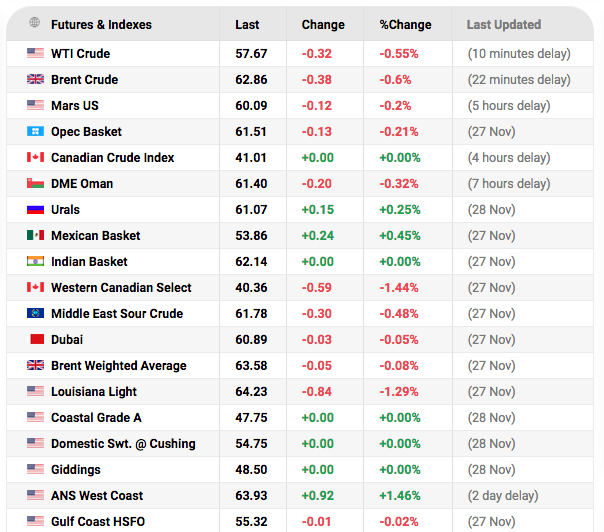Viewport: 604px width, 532px height.
Task: Click WTI Crude last price 57.67
Action: 251,54
